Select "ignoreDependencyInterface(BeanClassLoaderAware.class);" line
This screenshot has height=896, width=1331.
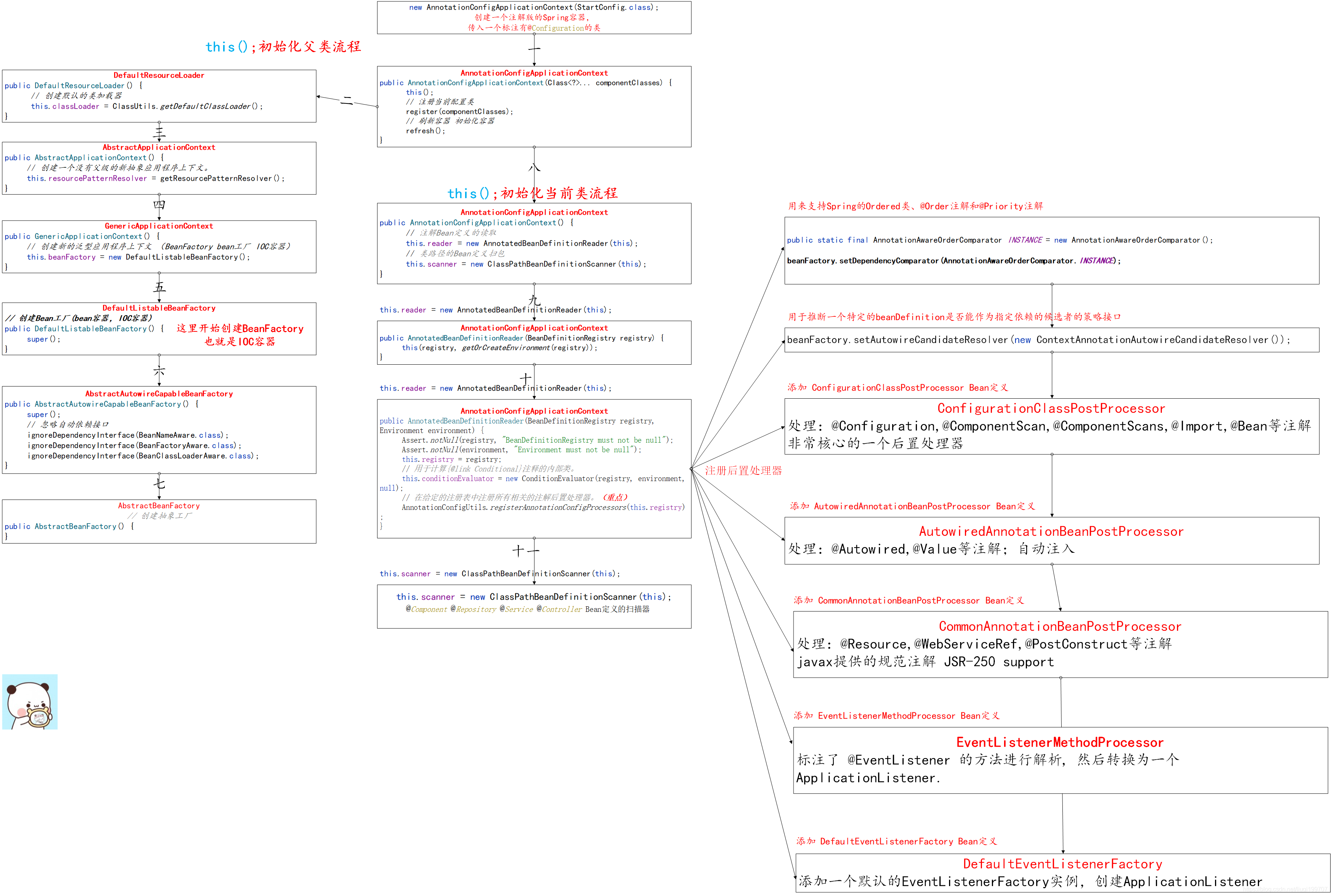pyautogui.click(x=143, y=456)
